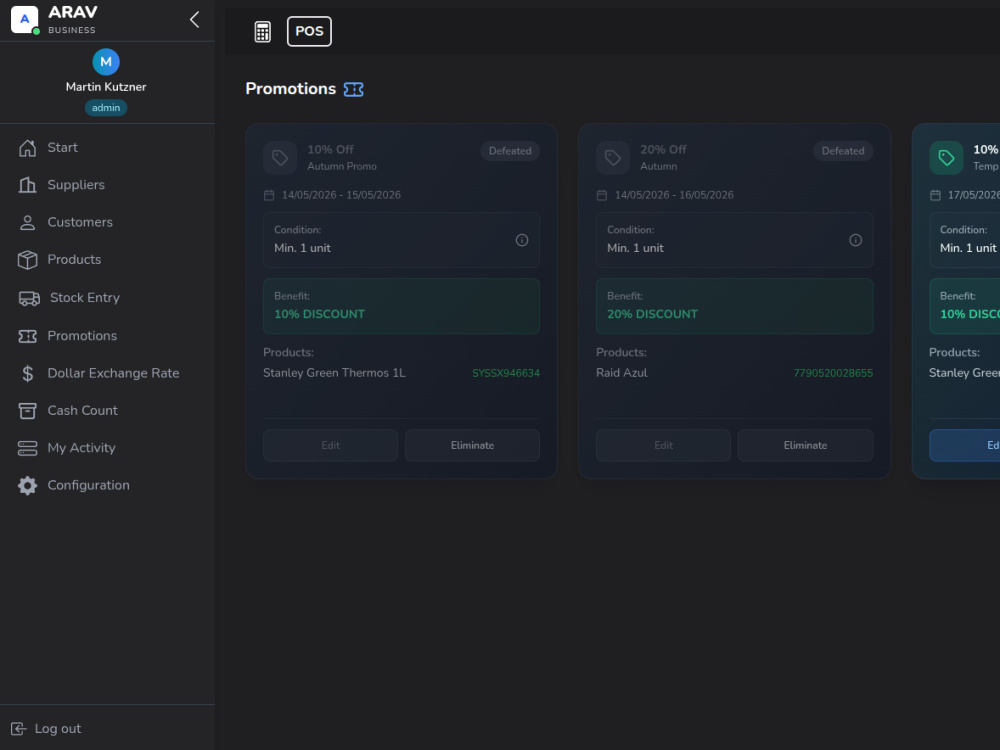Click the calendar icon next to 14/05/2026 - 15/05/2026
This screenshot has height=750, width=1000.
tap(269, 195)
